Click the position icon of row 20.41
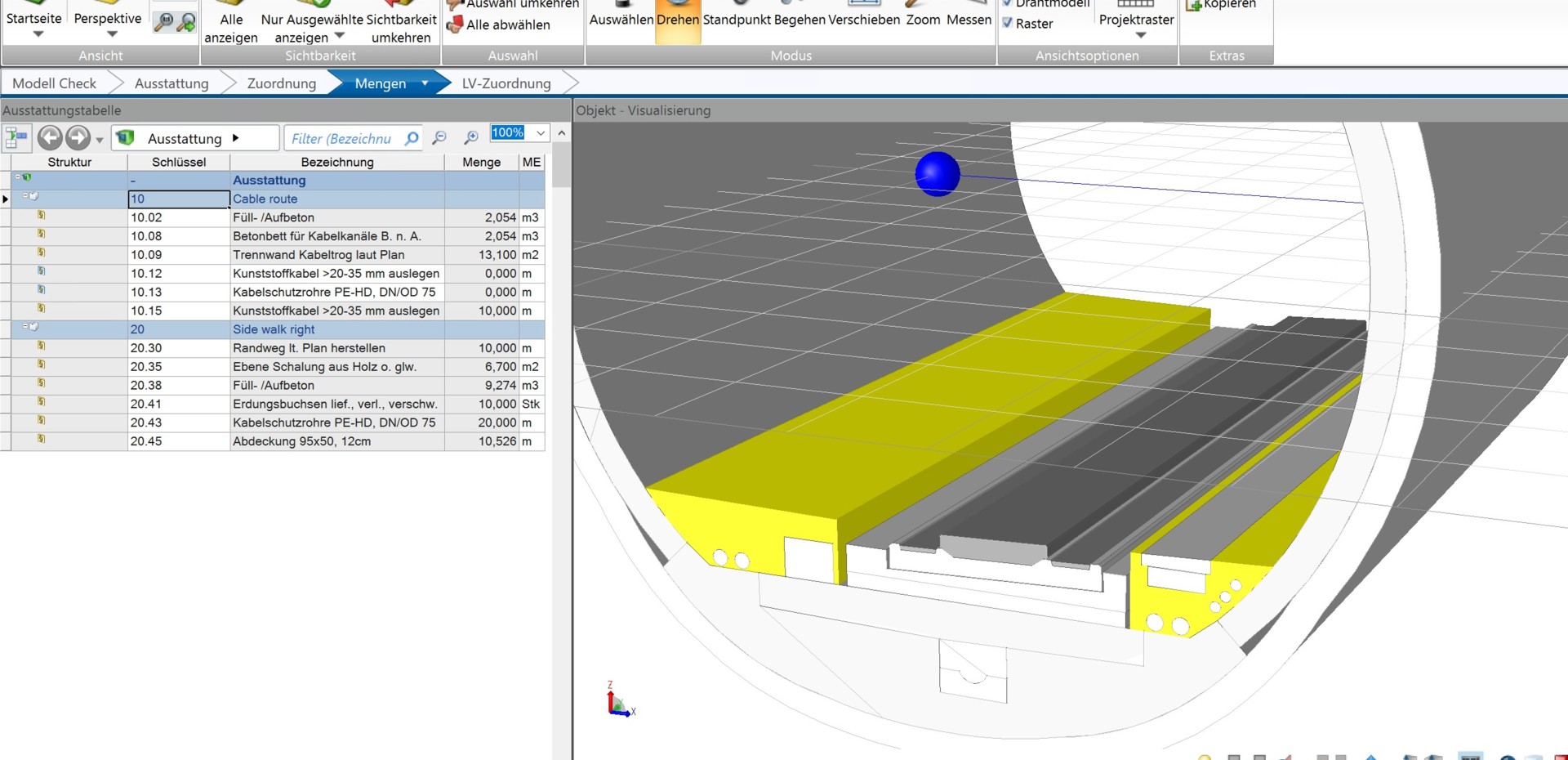 41,401
